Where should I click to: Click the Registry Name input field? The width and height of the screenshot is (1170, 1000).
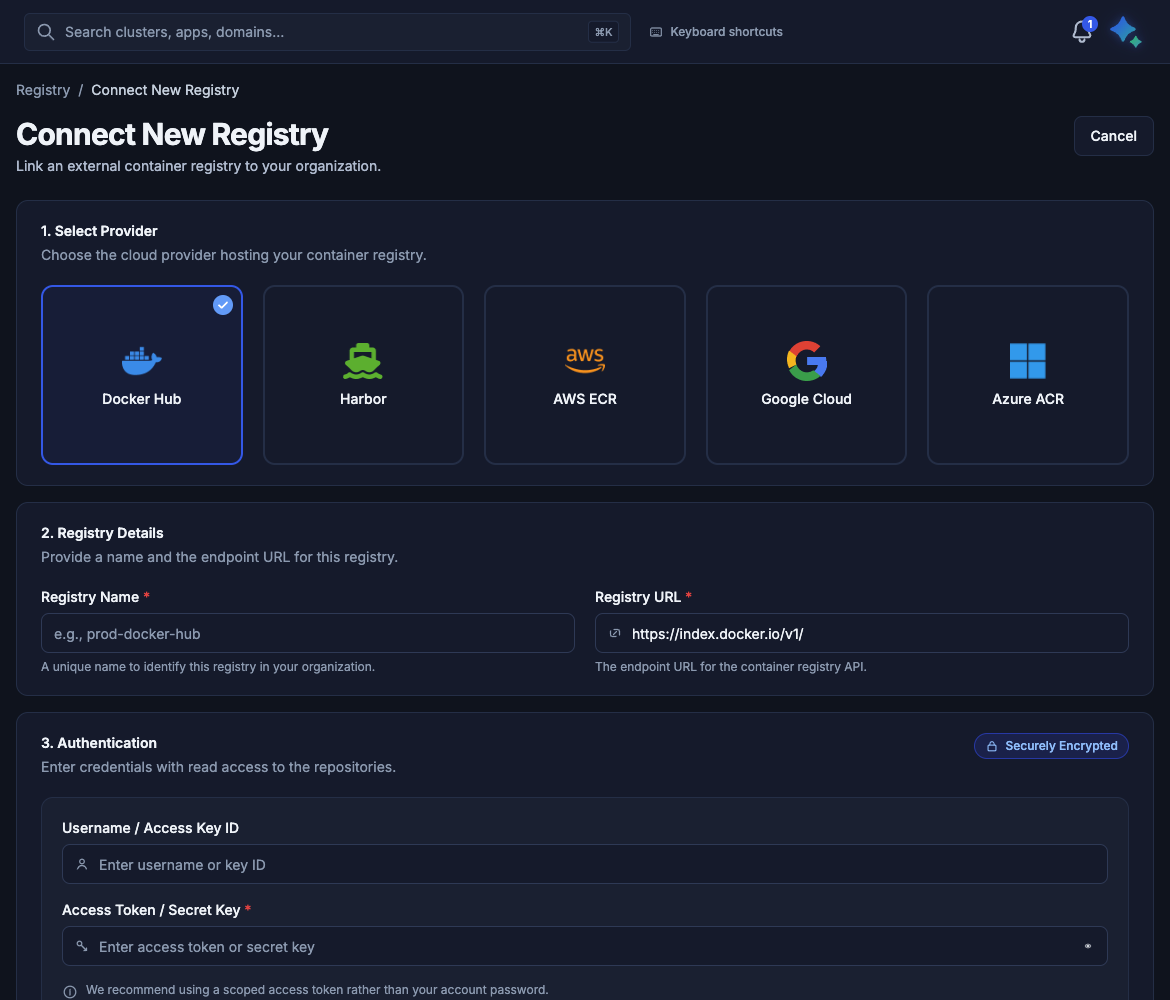(x=307, y=634)
